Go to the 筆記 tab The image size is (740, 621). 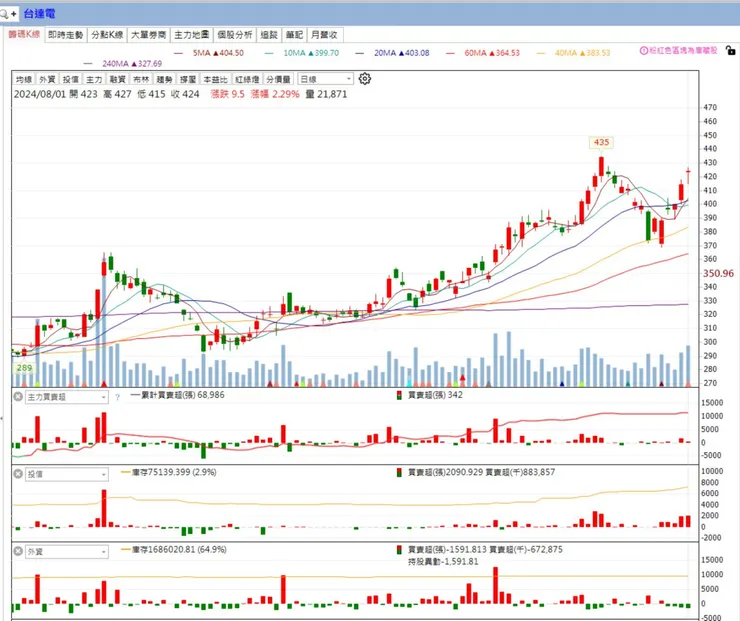(x=294, y=35)
